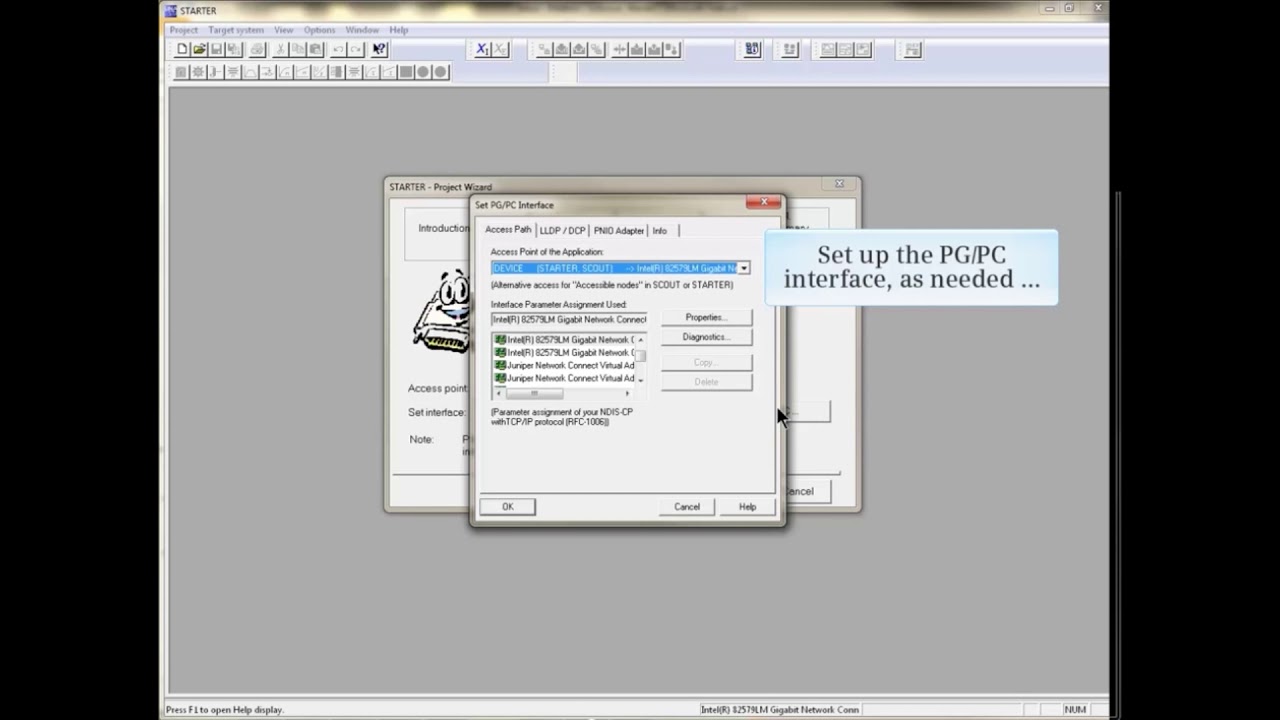This screenshot has width=1280, height=720.
Task: Open the Help menu in menu bar
Action: tap(399, 30)
